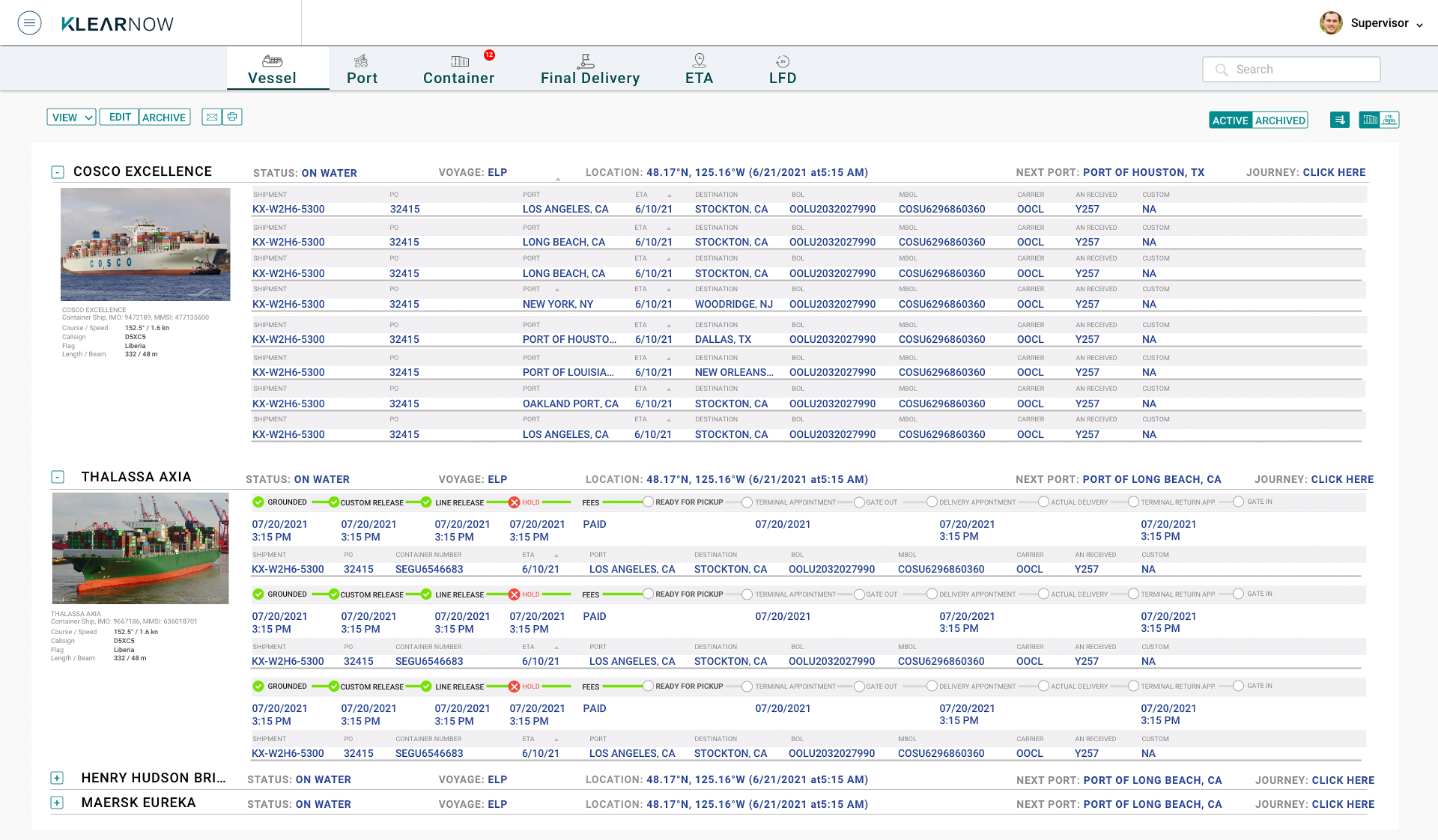Click the Container notification badge
The image size is (1438, 840).
pyautogui.click(x=489, y=55)
